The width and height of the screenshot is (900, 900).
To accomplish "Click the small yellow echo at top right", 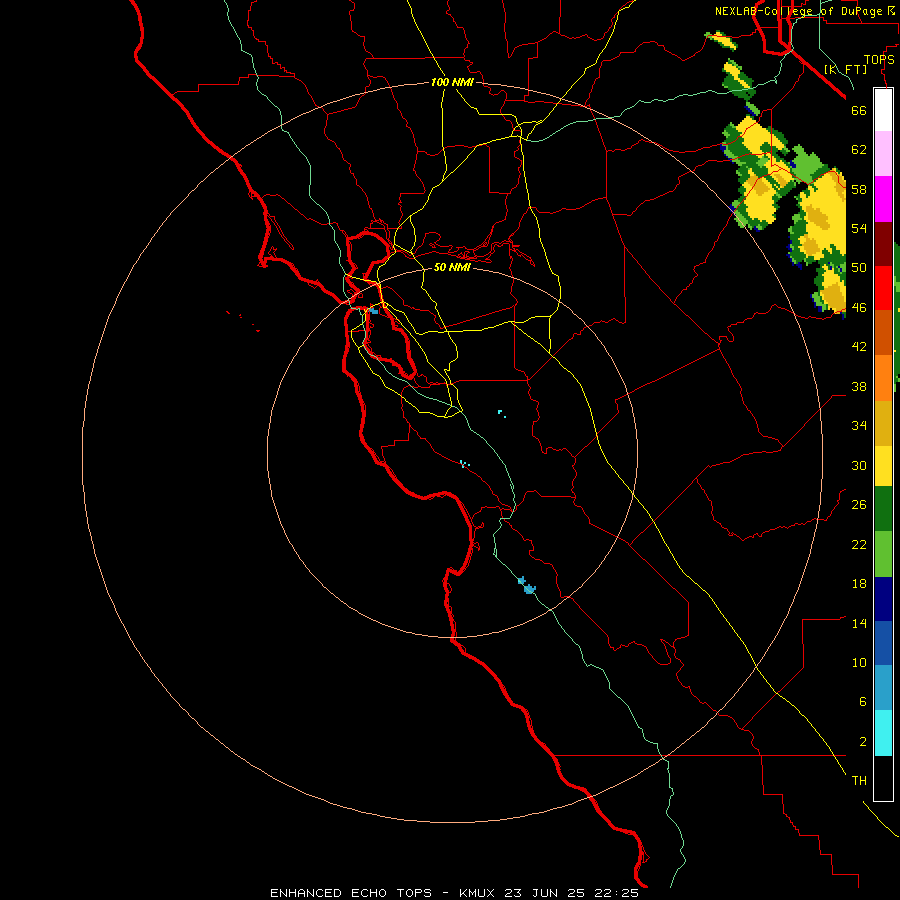I will [x=723, y=41].
